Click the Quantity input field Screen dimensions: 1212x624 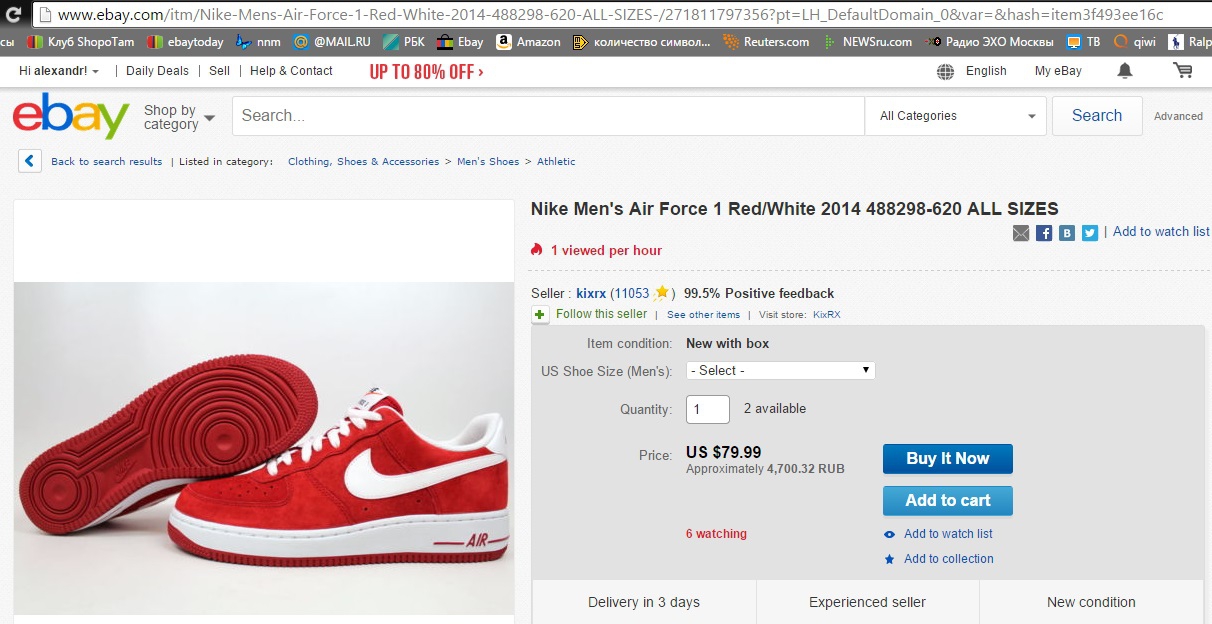coord(707,409)
